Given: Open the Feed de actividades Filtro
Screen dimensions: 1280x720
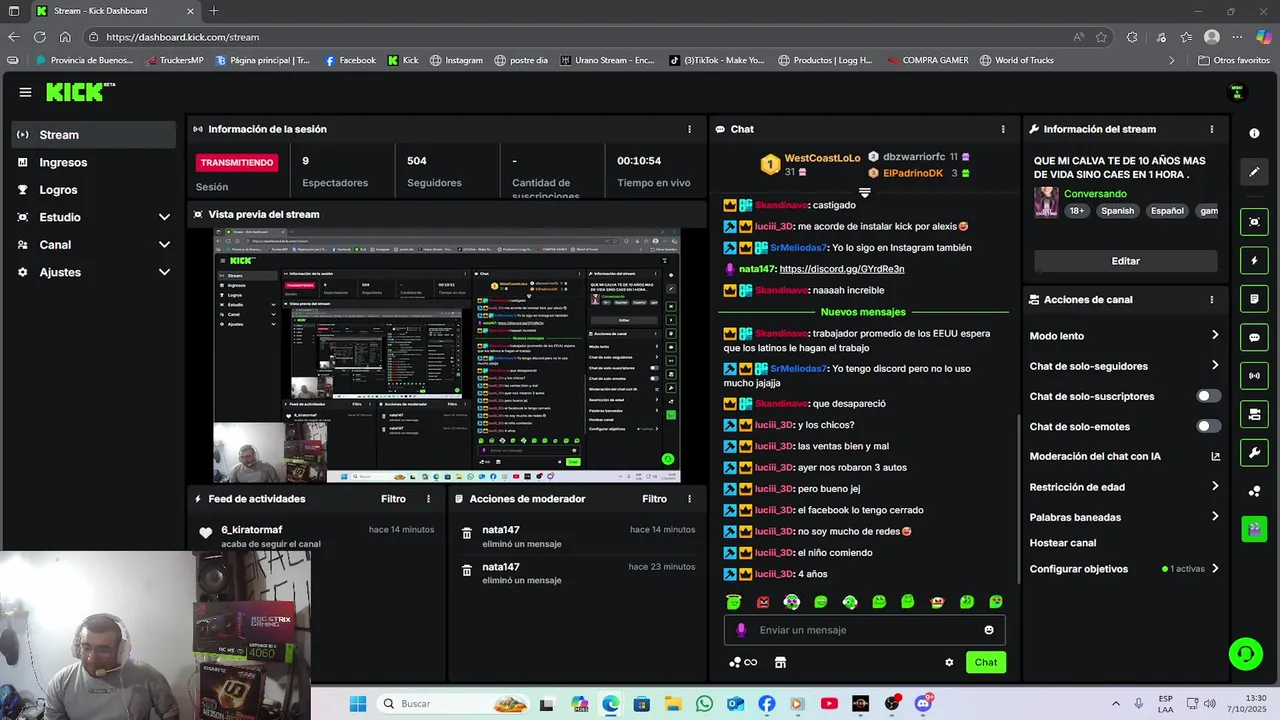Looking at the screenshot, I should coord(393,499).
